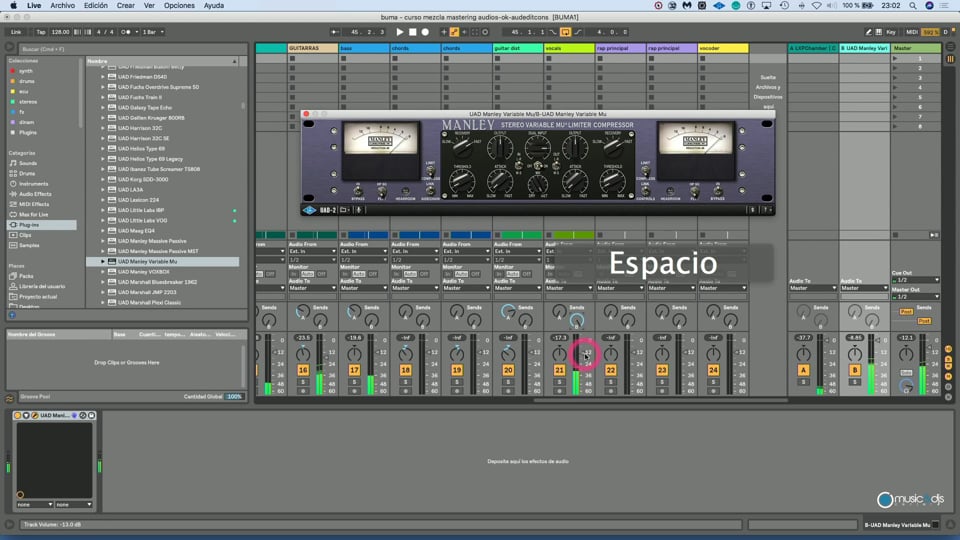Adjust track 20 Send A knob
The width and height of the screenshot is (960, 540).
pos(508,311)
